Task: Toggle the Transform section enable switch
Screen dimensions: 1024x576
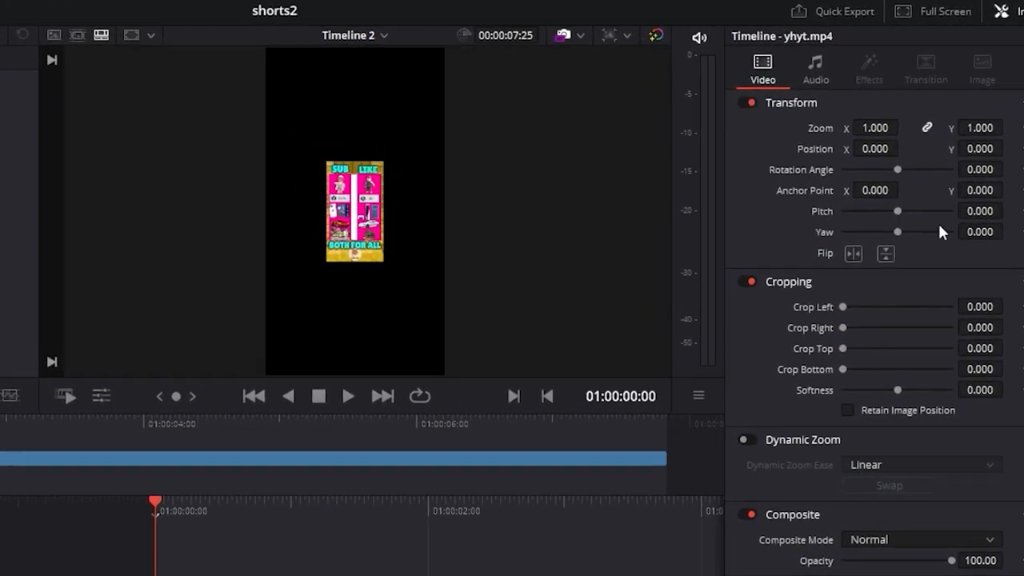Action: click(748, 103)
